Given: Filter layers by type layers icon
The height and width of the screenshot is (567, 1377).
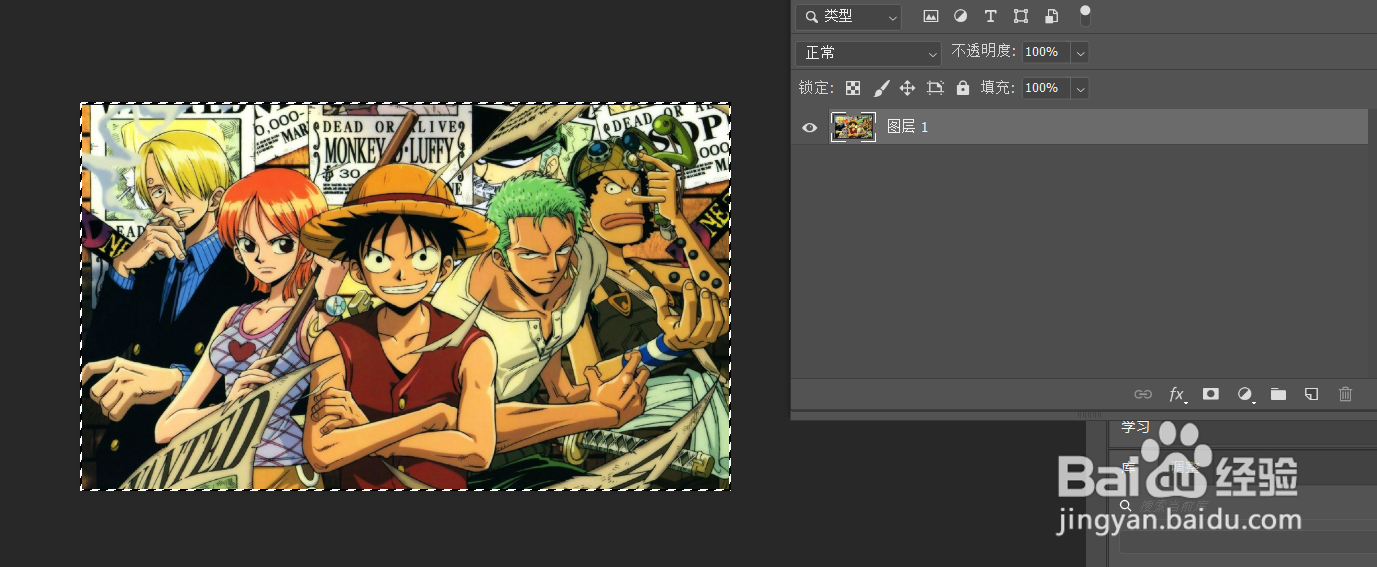Looking at the screenshot, I should (x=990, y=16).
